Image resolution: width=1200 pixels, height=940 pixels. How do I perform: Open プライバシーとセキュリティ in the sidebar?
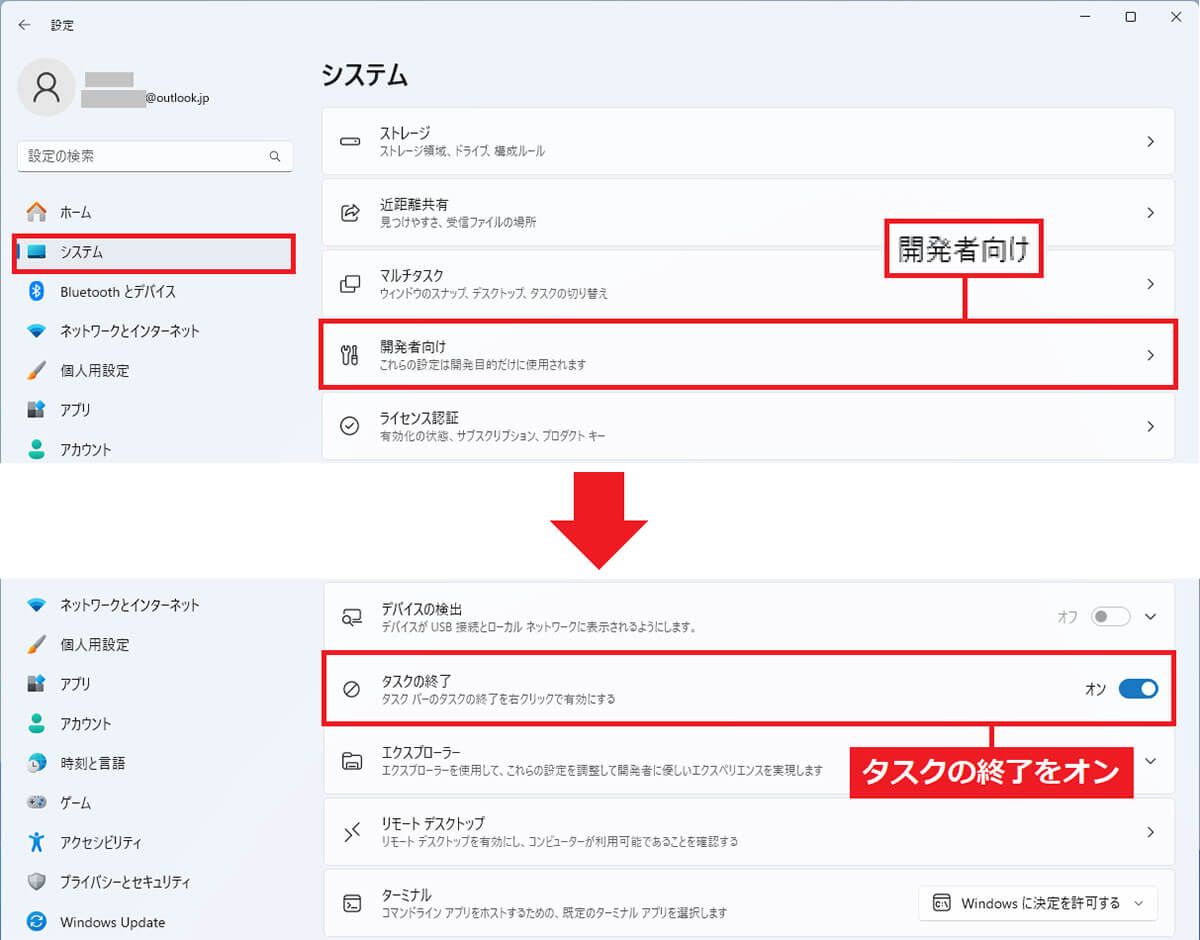155,882
